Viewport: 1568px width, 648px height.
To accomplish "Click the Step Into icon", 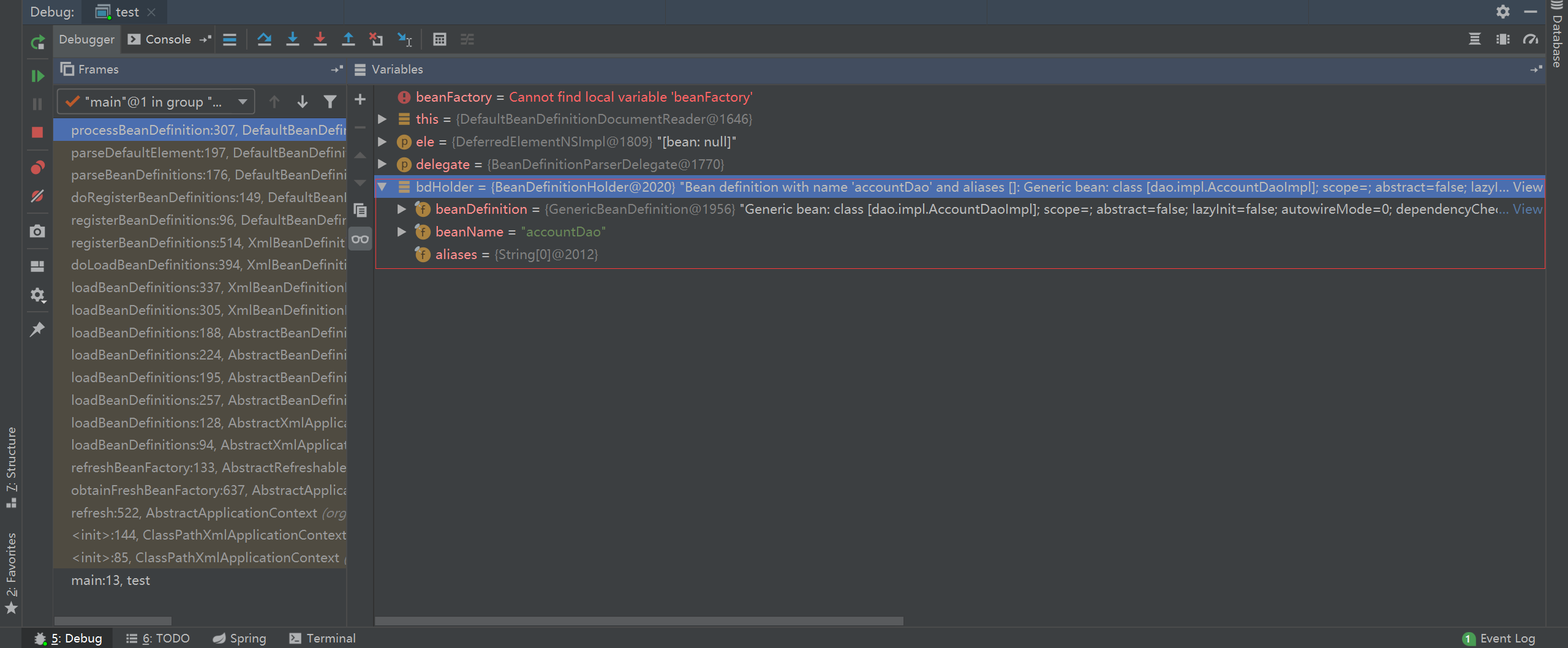I will click(x=293, y=40).
